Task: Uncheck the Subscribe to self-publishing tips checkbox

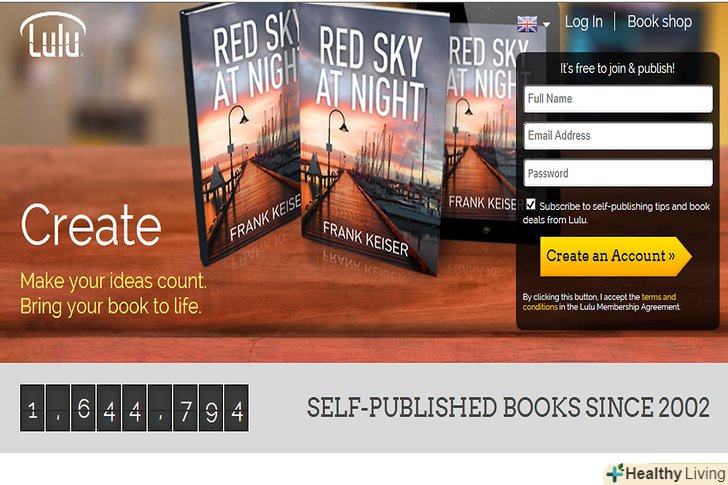Action: pos(531,205)
